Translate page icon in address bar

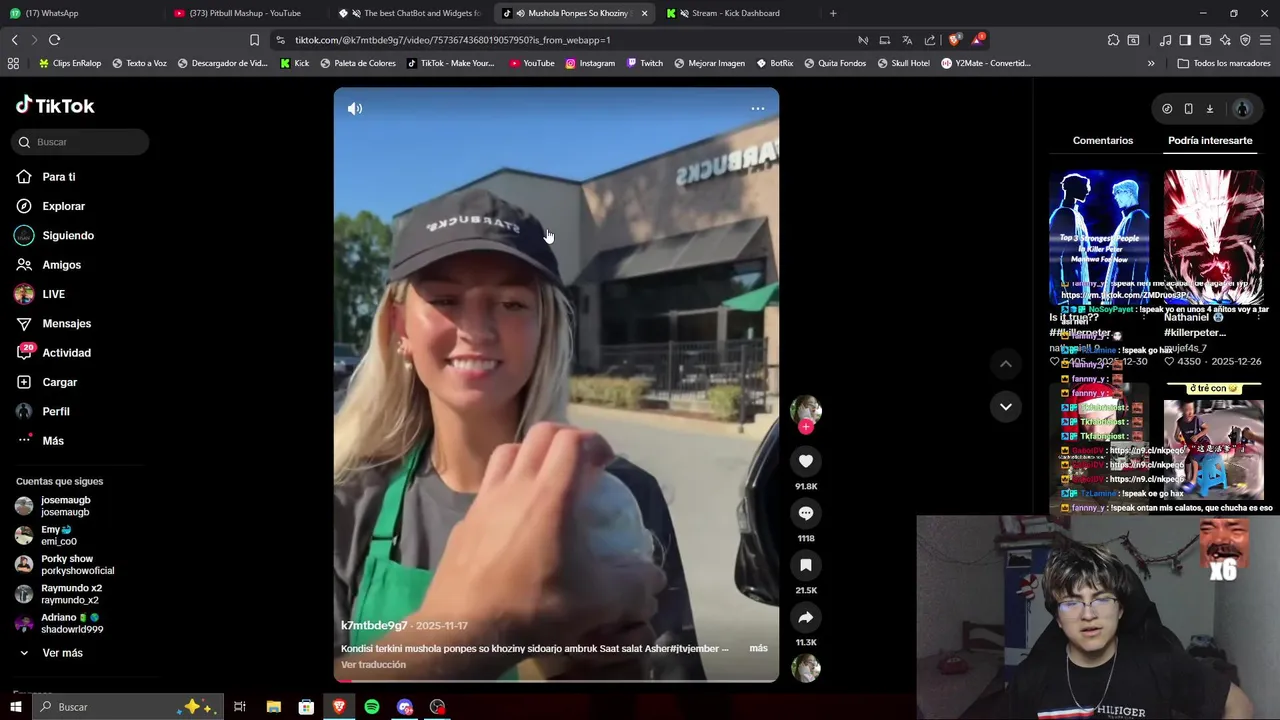(x=906, y=40)
